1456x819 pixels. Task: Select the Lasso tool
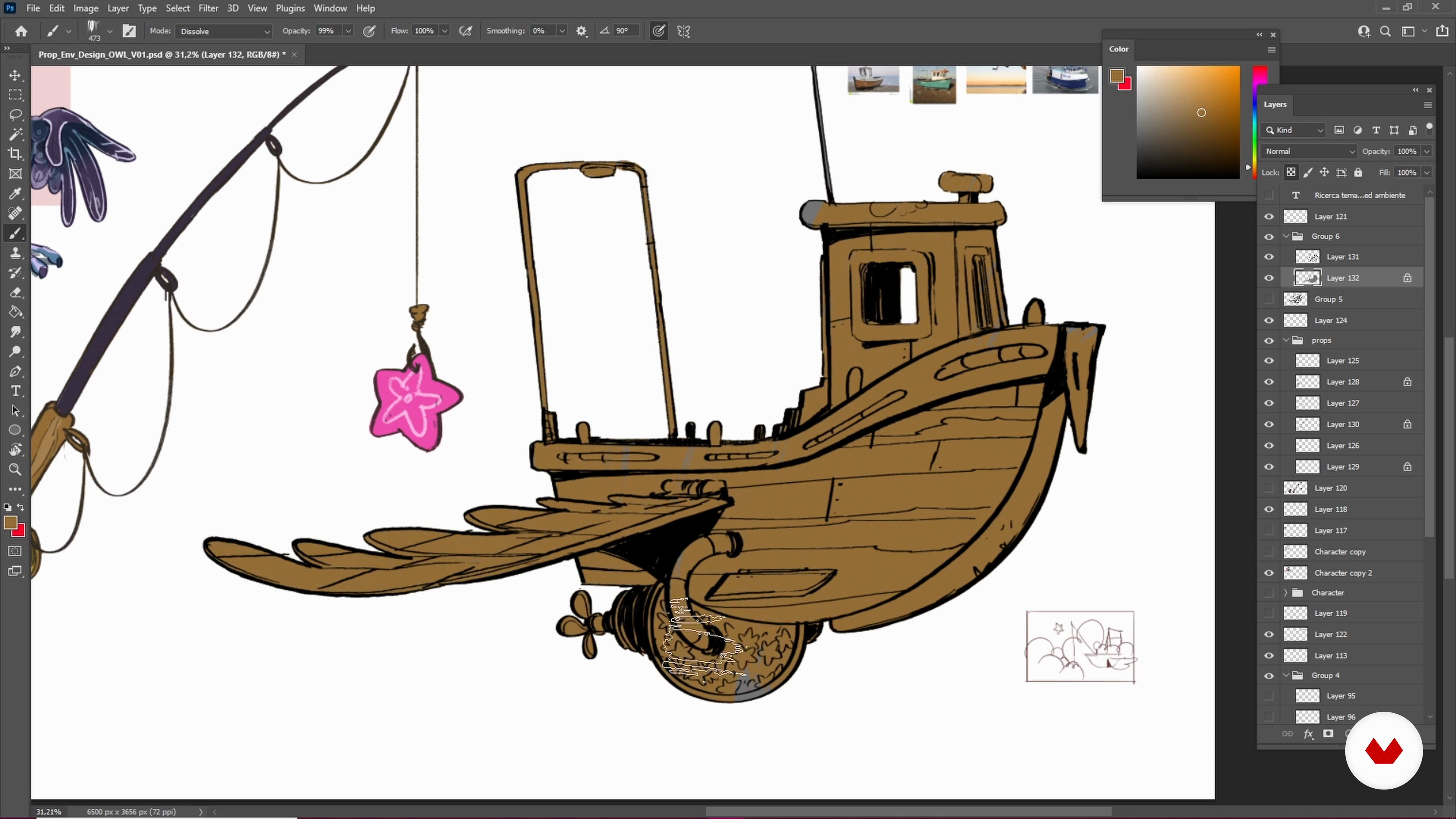pos(15,115)
